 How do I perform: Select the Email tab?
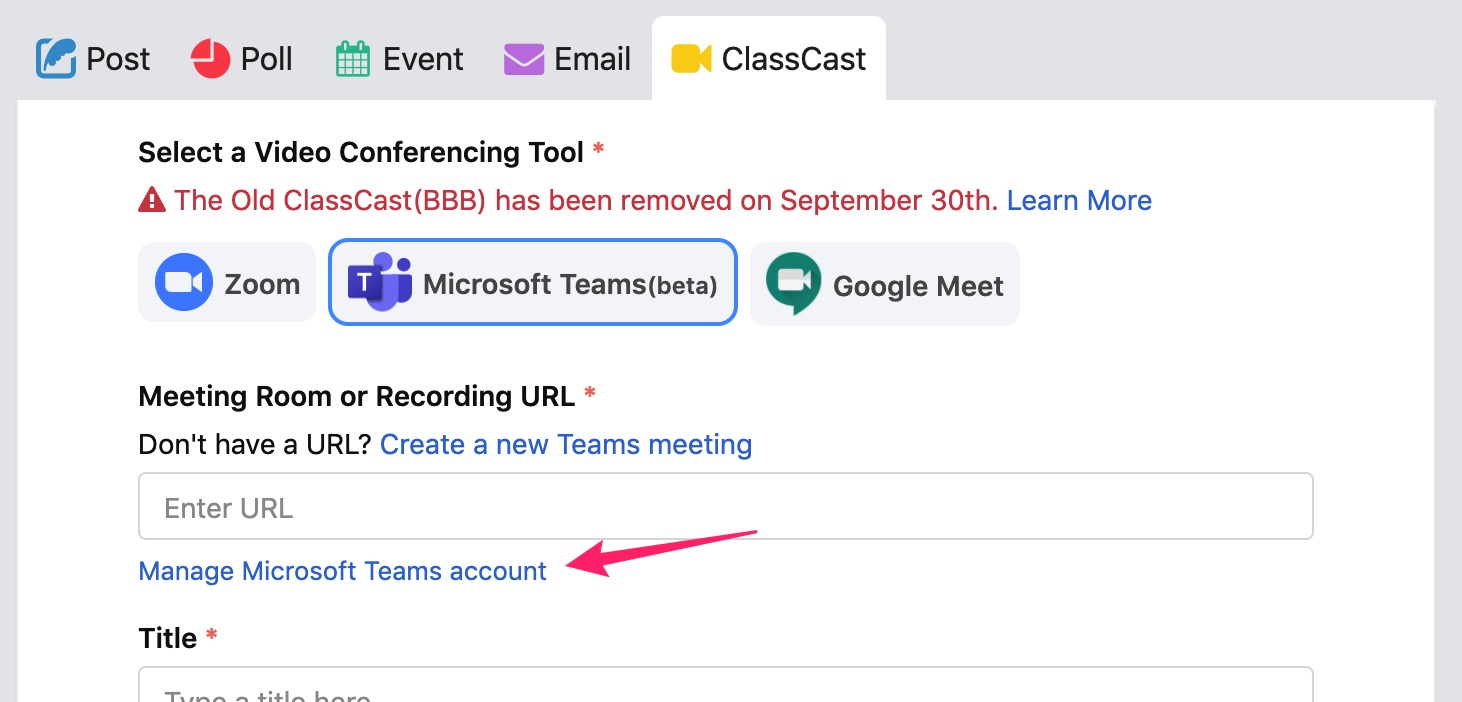[567, 59]
